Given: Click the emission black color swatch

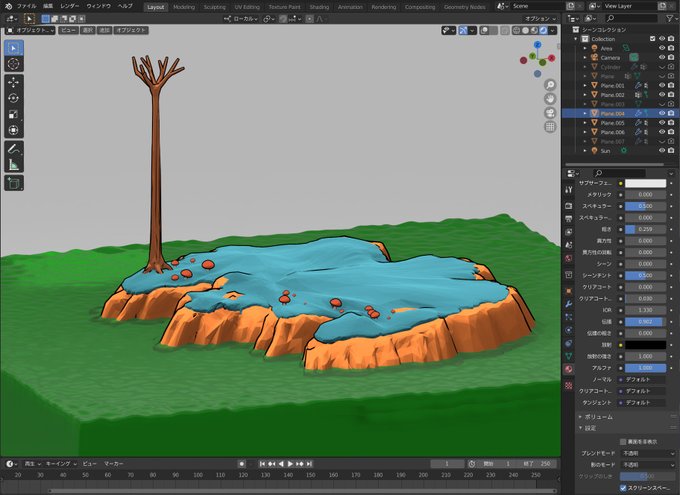Looking at the screenshot, I should [x=645, y=345].
